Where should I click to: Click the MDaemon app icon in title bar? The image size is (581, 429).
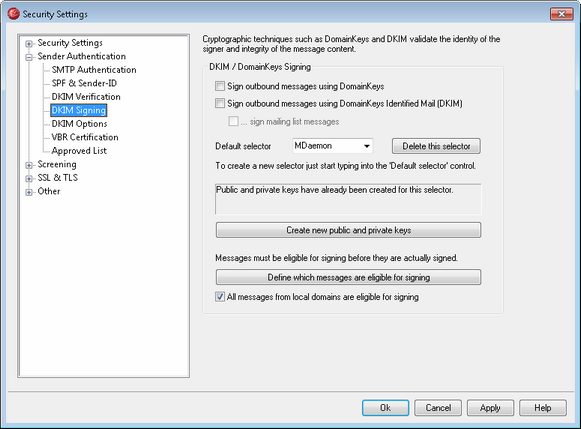pyautogui.click(x=13, y=14)
